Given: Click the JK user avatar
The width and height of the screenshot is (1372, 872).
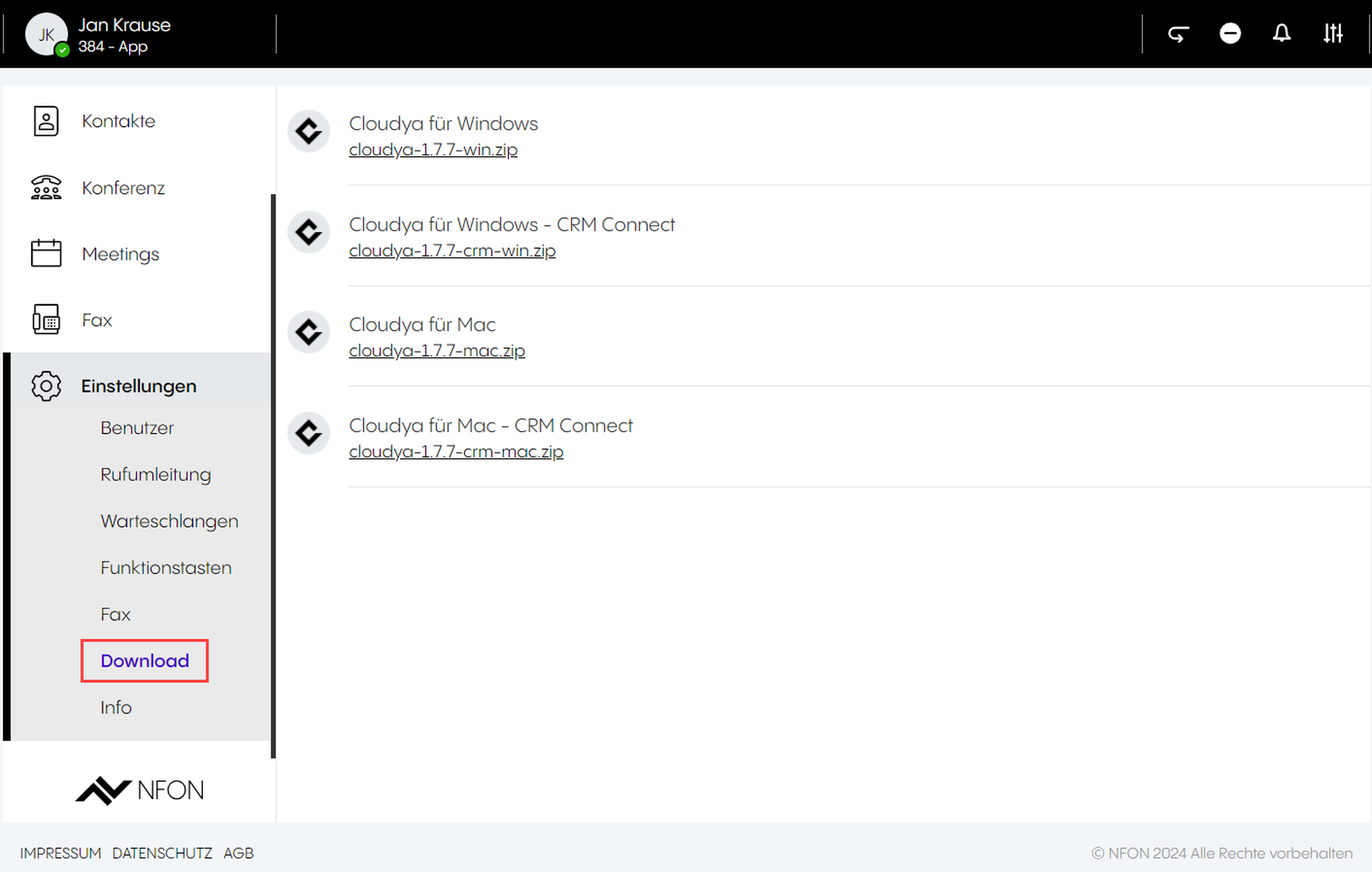Looking at the screenshot, I should tap(46, 34).
